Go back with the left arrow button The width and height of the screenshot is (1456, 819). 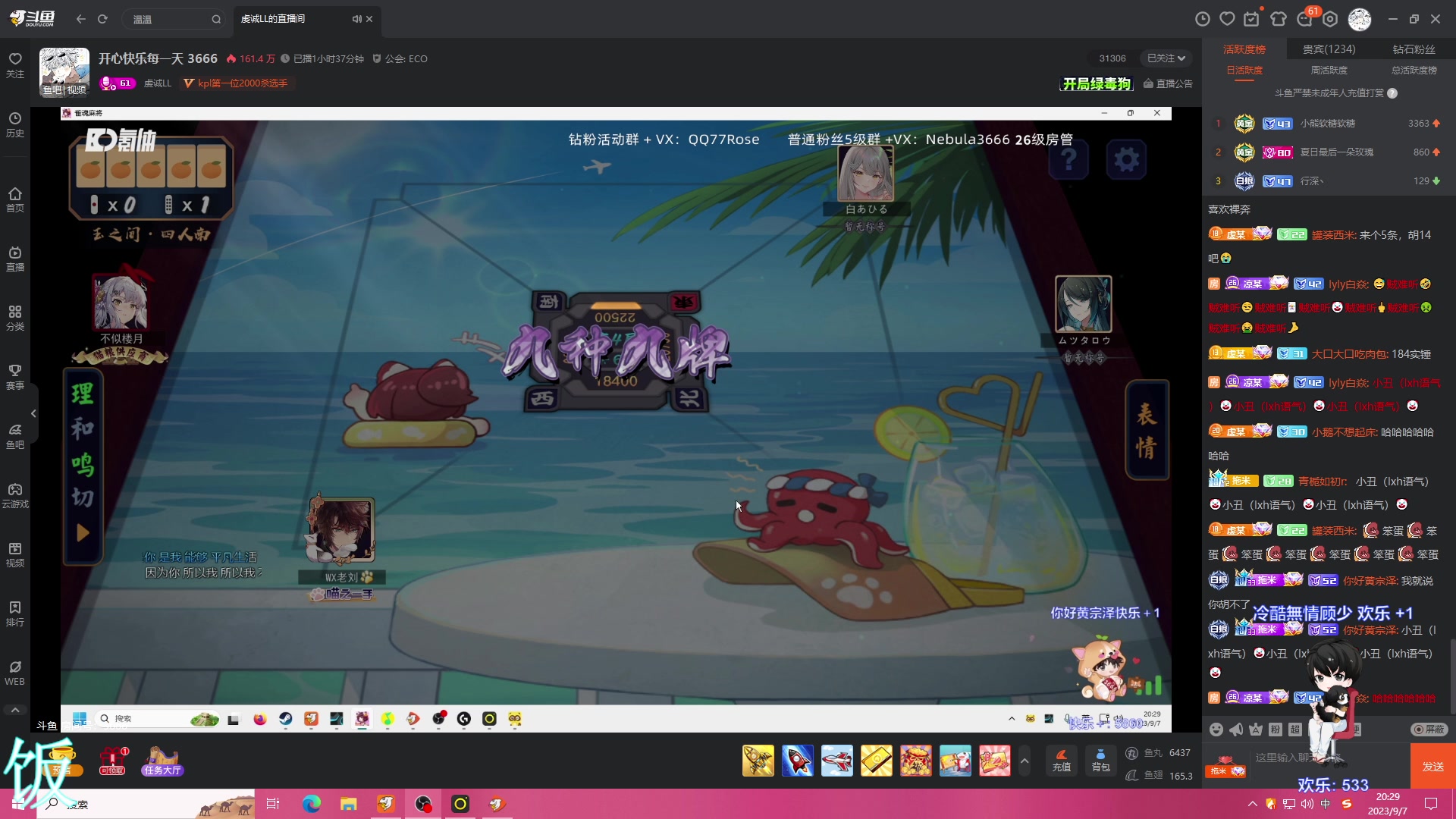(81, 19)
